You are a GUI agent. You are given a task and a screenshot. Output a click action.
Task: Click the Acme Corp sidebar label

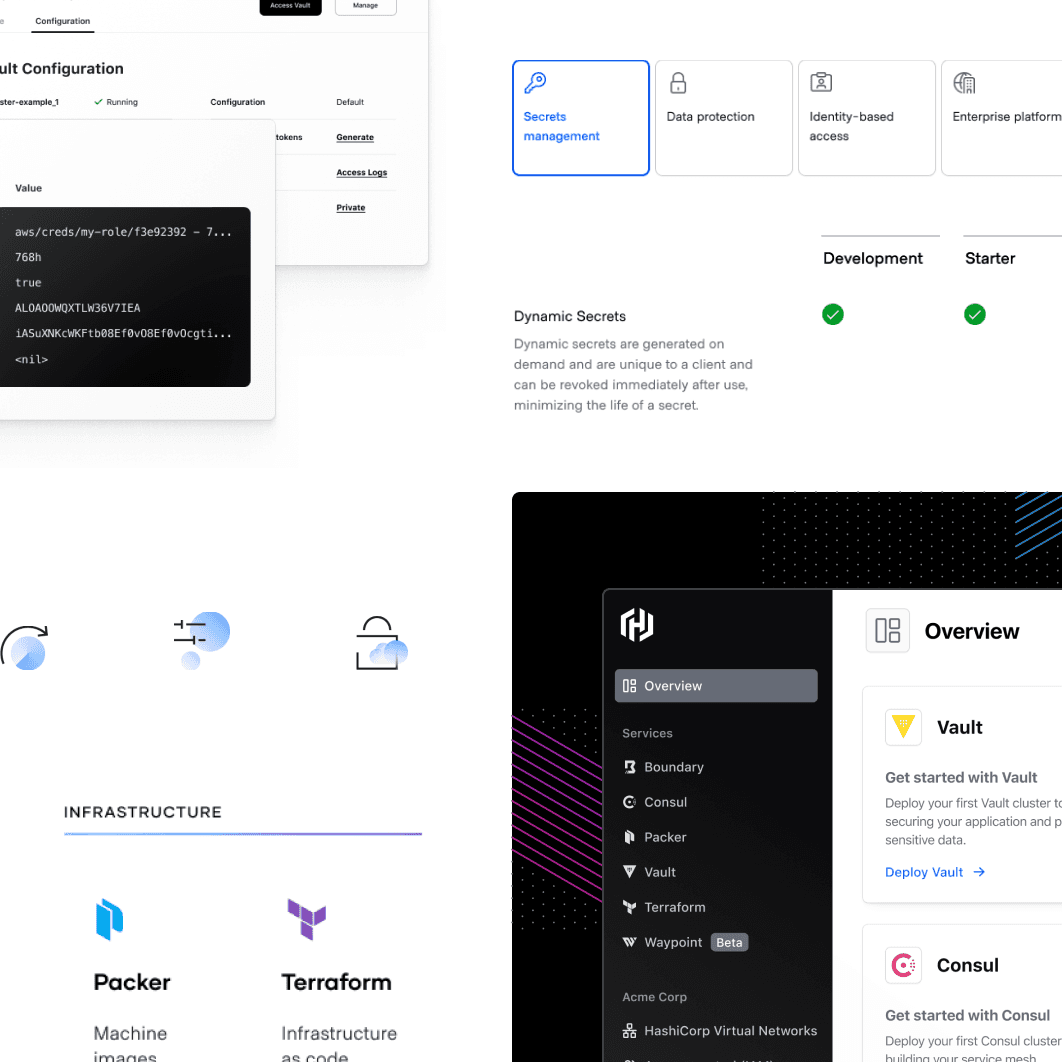(x=654, y=997)
